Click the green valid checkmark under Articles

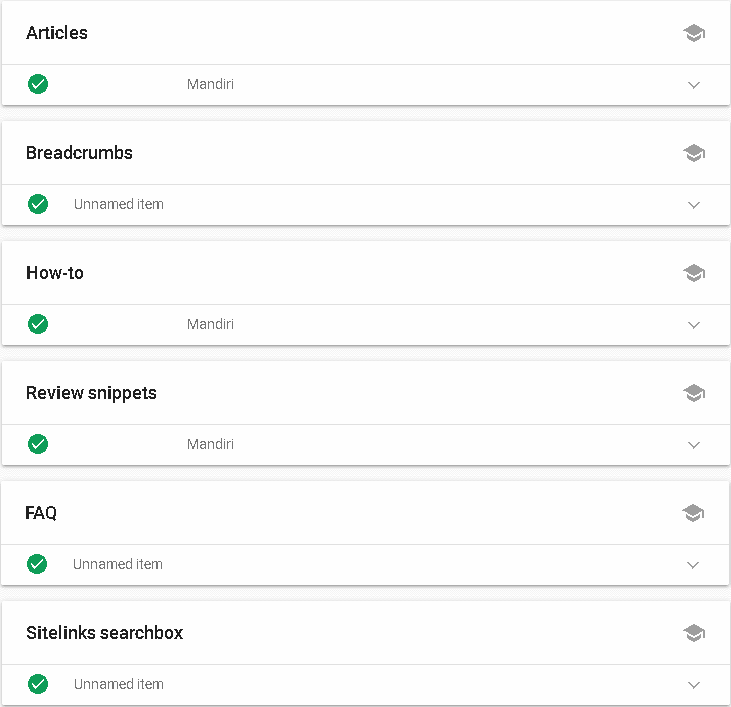tap(38, 84)
